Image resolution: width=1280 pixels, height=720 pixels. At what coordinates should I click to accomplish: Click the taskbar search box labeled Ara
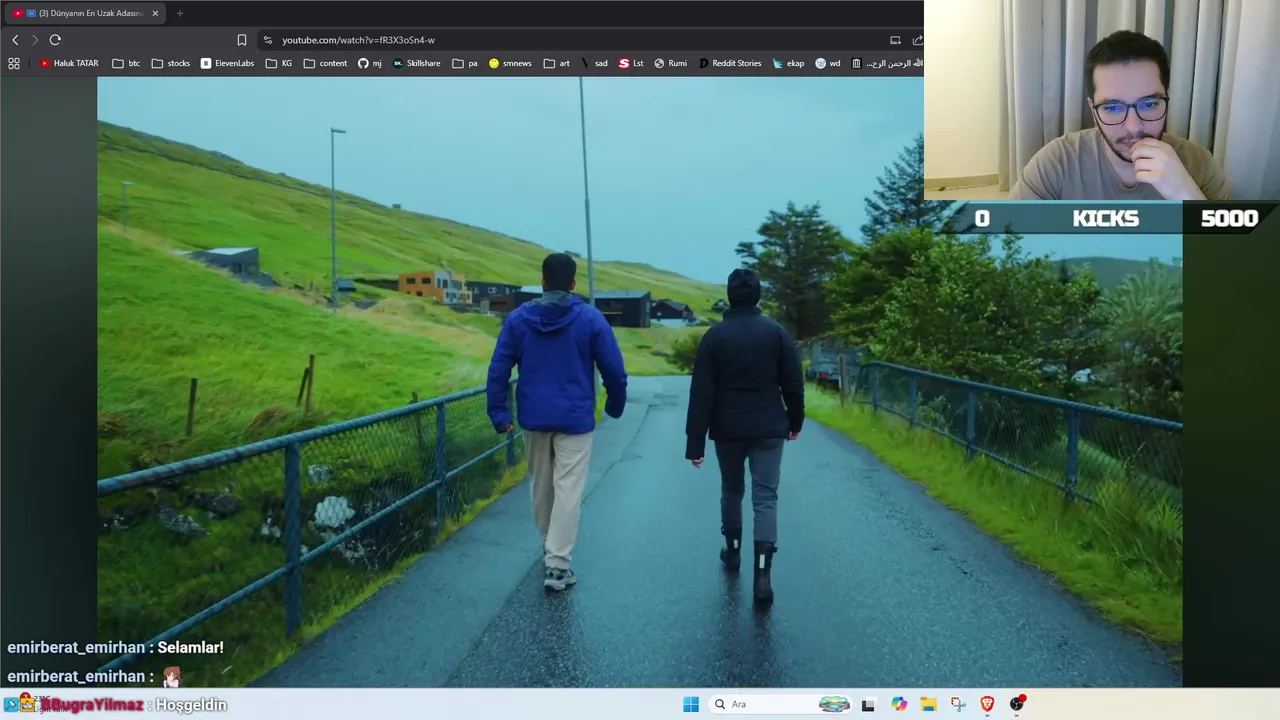click(x=781, y=704)
